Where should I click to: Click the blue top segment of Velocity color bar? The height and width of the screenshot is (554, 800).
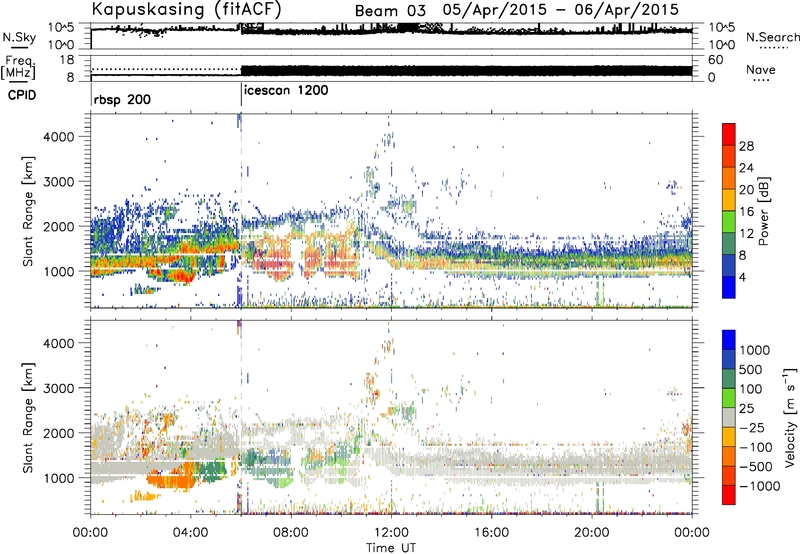729,340
